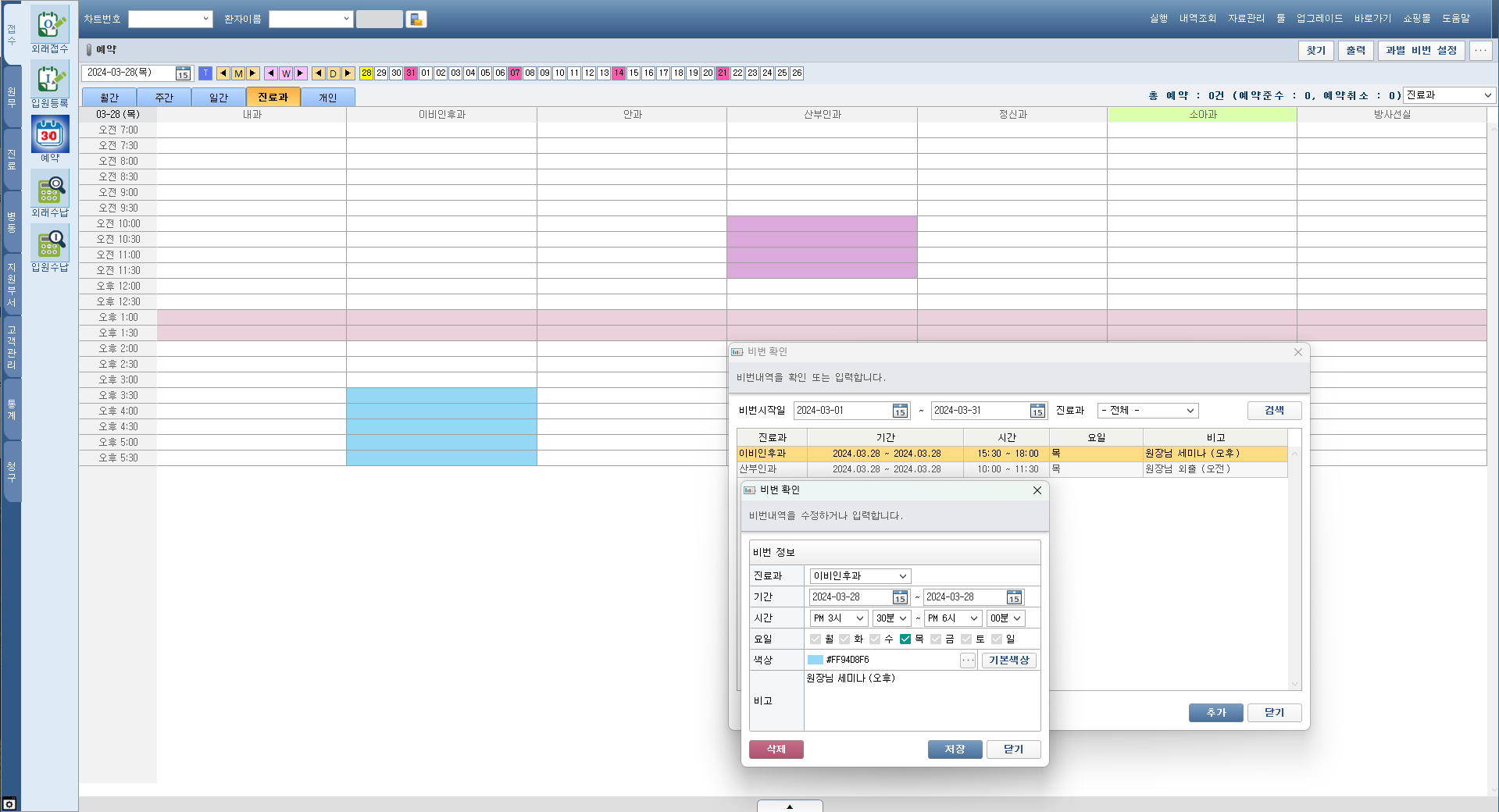Expand the 이비인후과 department dropdown in dialog
This screenshot has height=812, width=1499.
860,576
